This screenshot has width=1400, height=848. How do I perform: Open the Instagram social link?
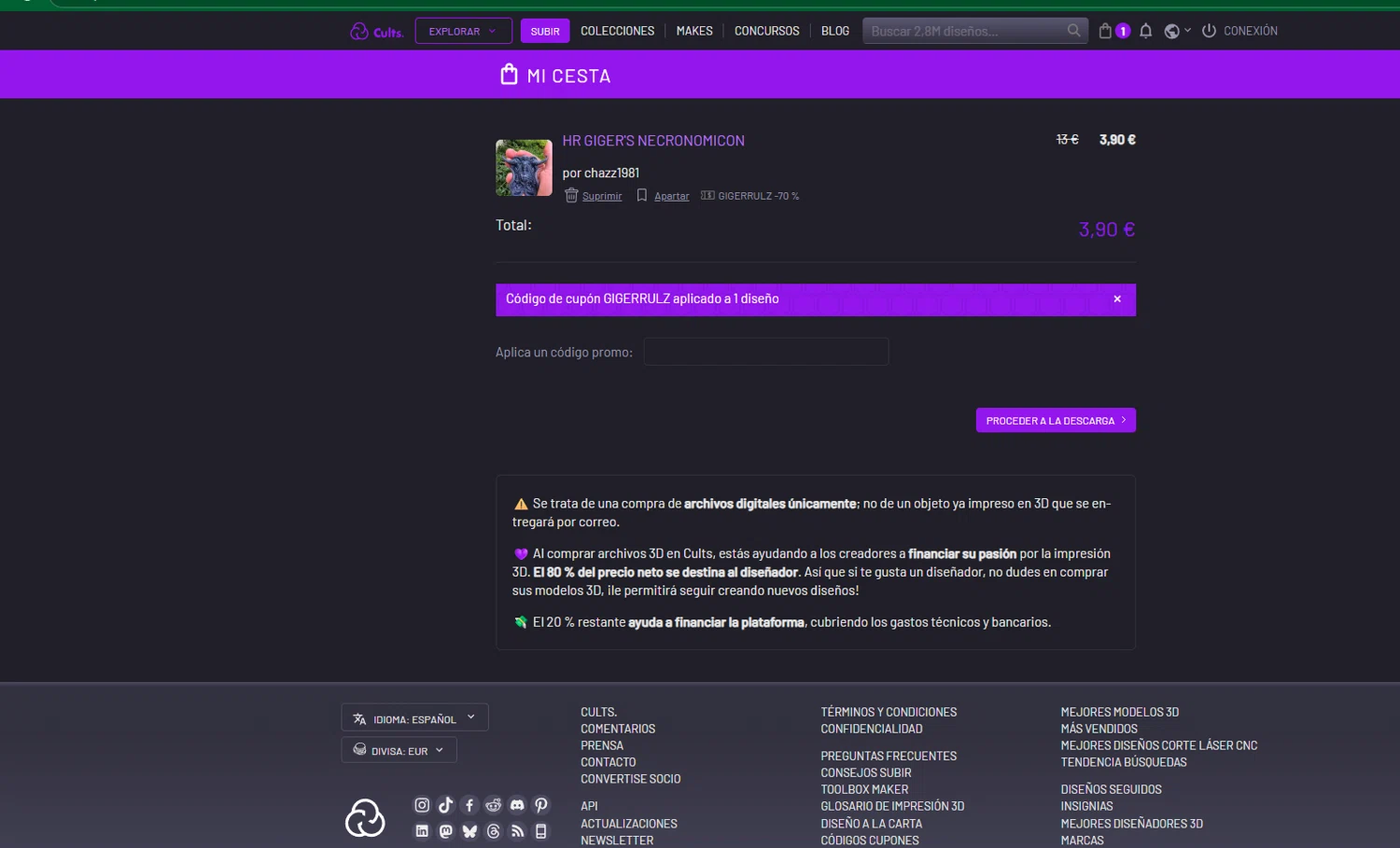[x=422, y=805]
